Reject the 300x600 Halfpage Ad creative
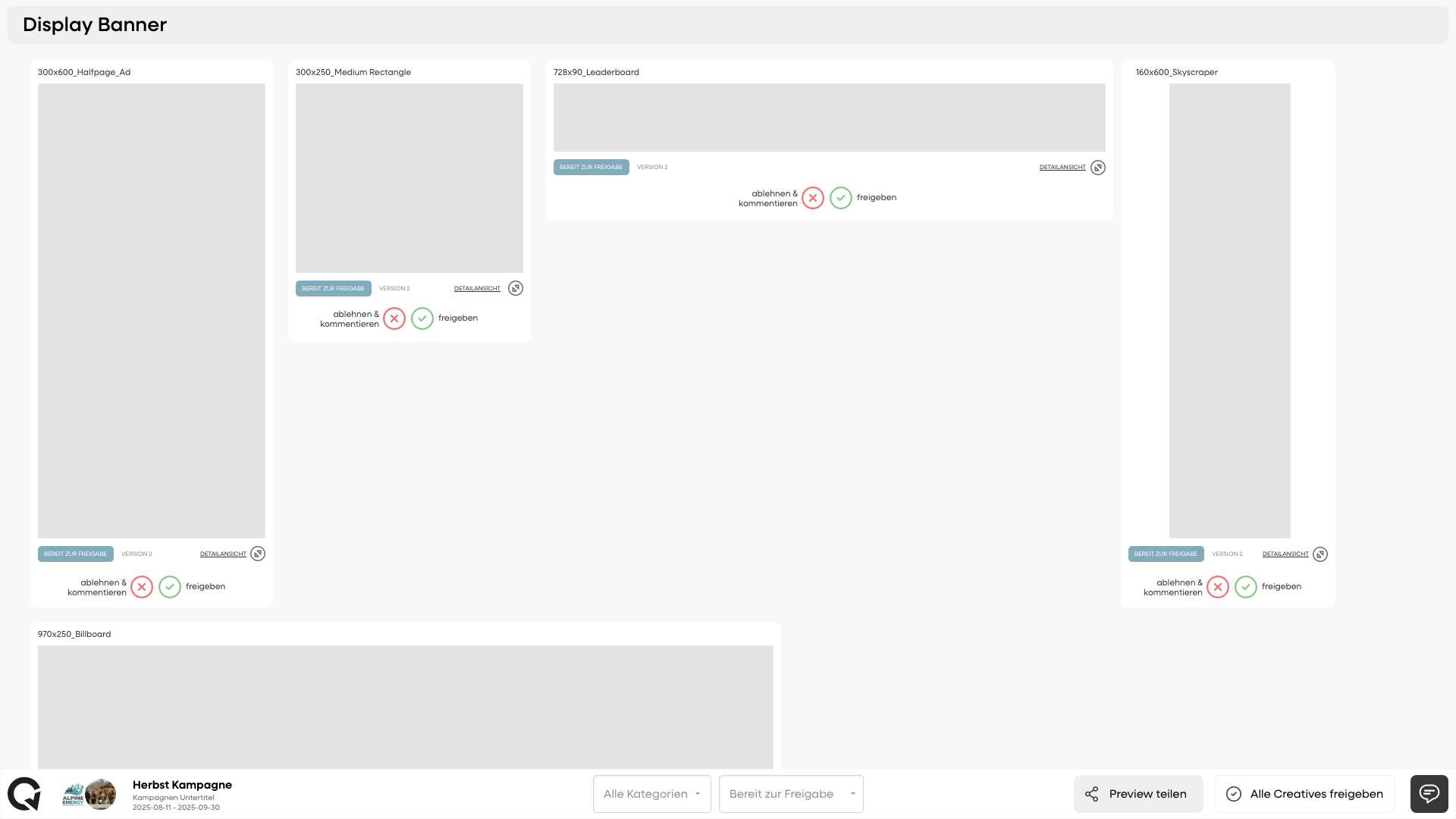Screen dimensions: 1456x819 point(142,587)
